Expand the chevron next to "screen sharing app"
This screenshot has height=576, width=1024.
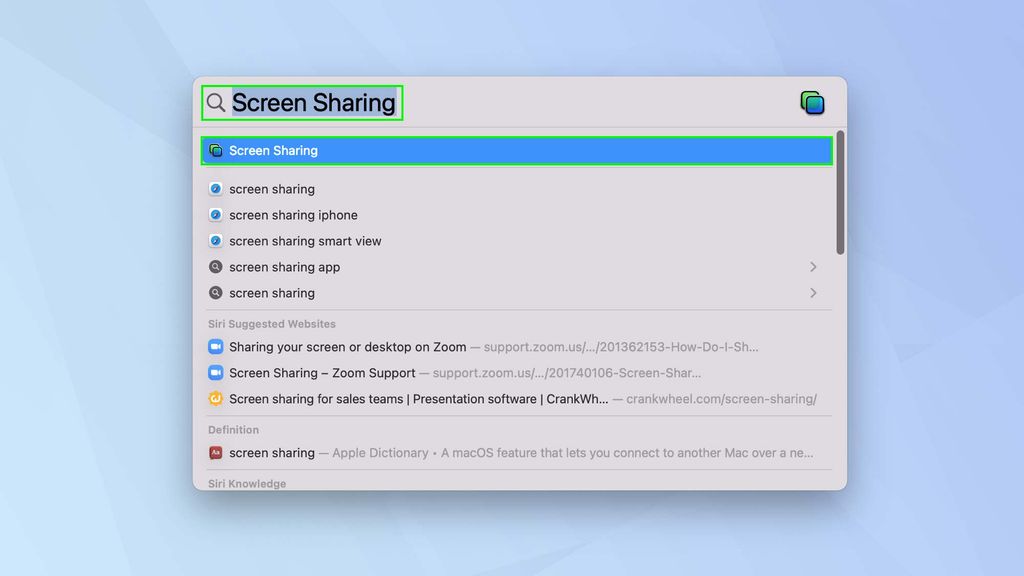(x=813, y=267)
